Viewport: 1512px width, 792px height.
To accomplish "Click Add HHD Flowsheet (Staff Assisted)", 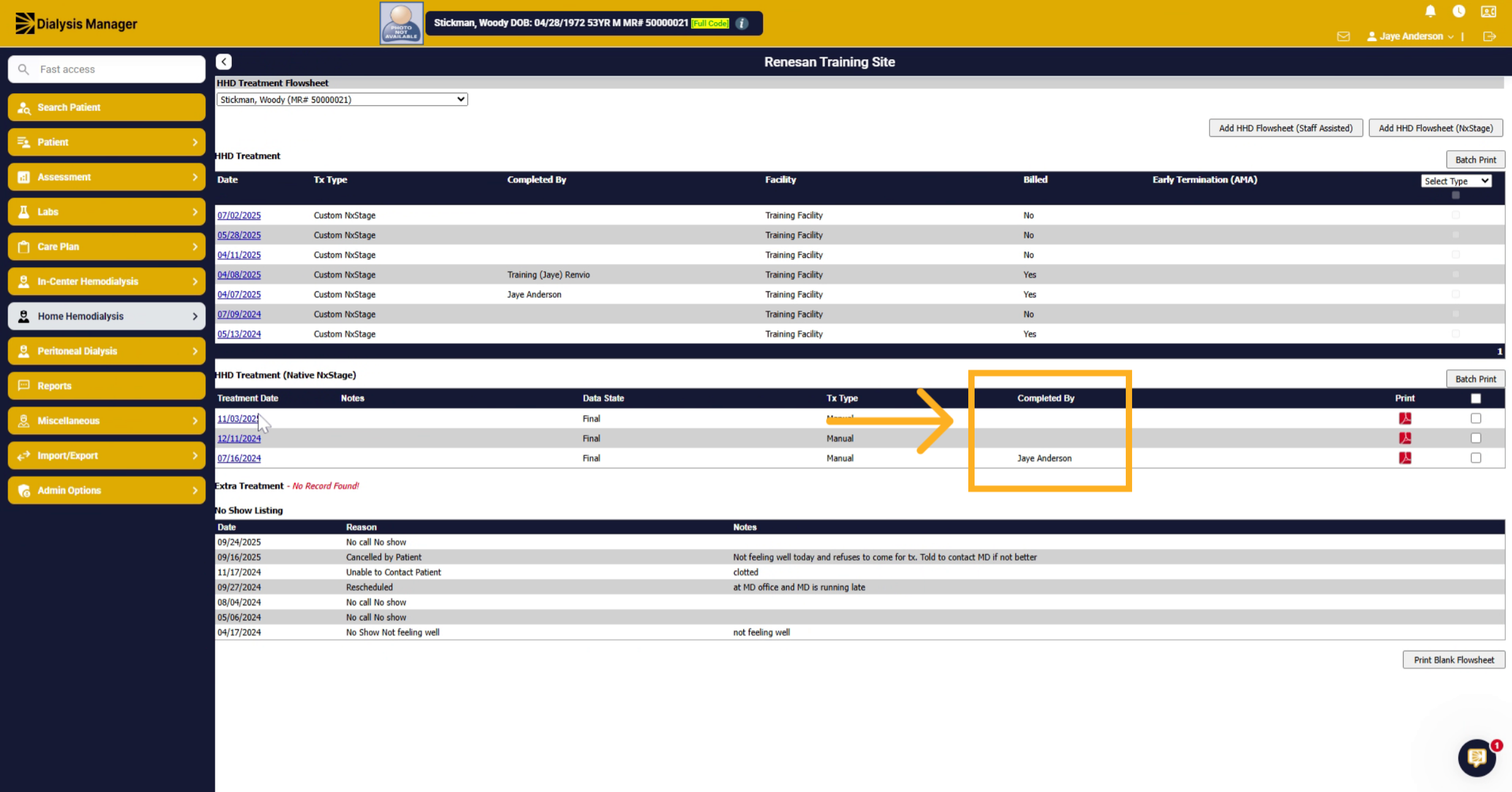I will coord(1285,128).
